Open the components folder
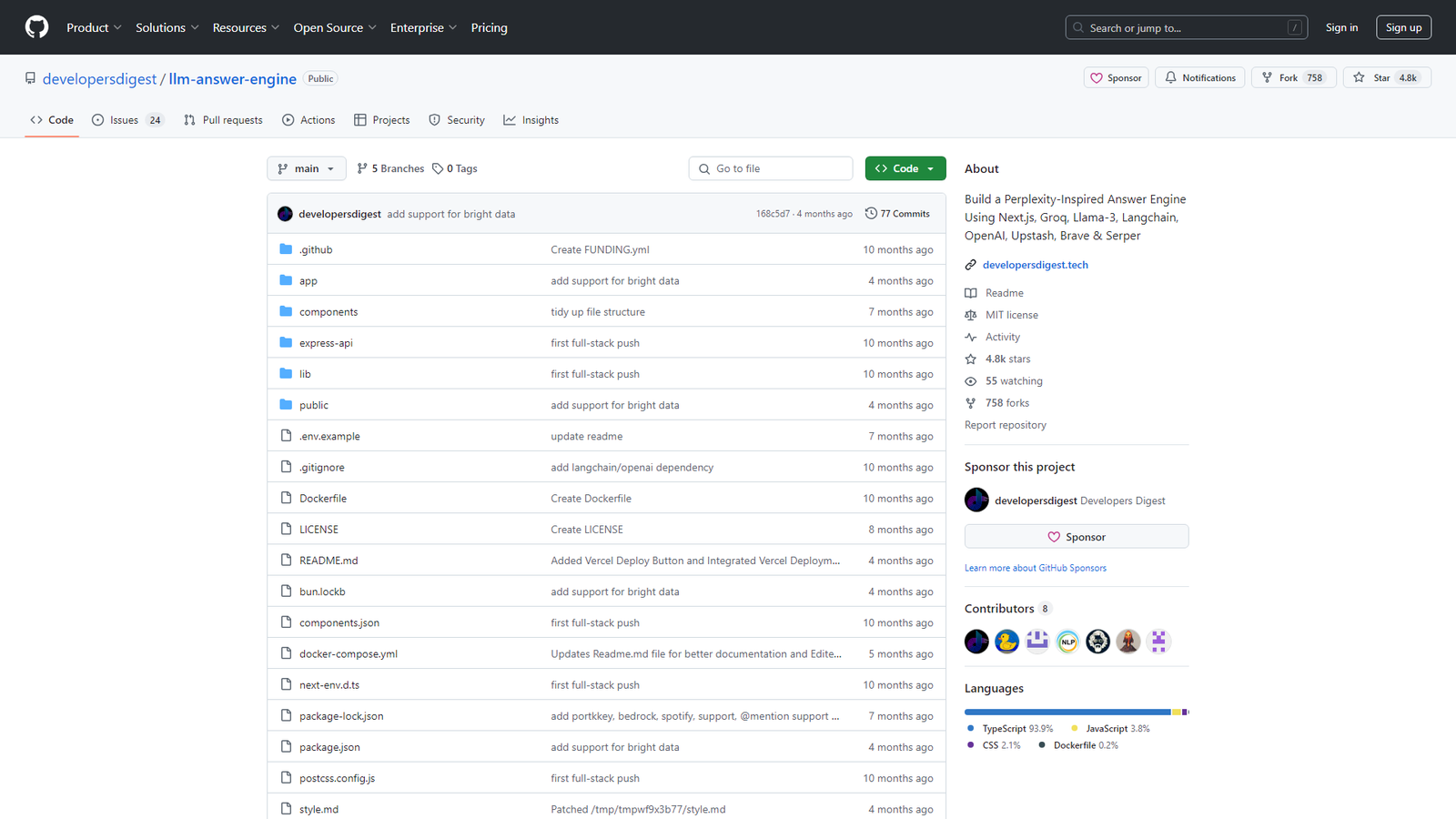 [x=329, y=312]
